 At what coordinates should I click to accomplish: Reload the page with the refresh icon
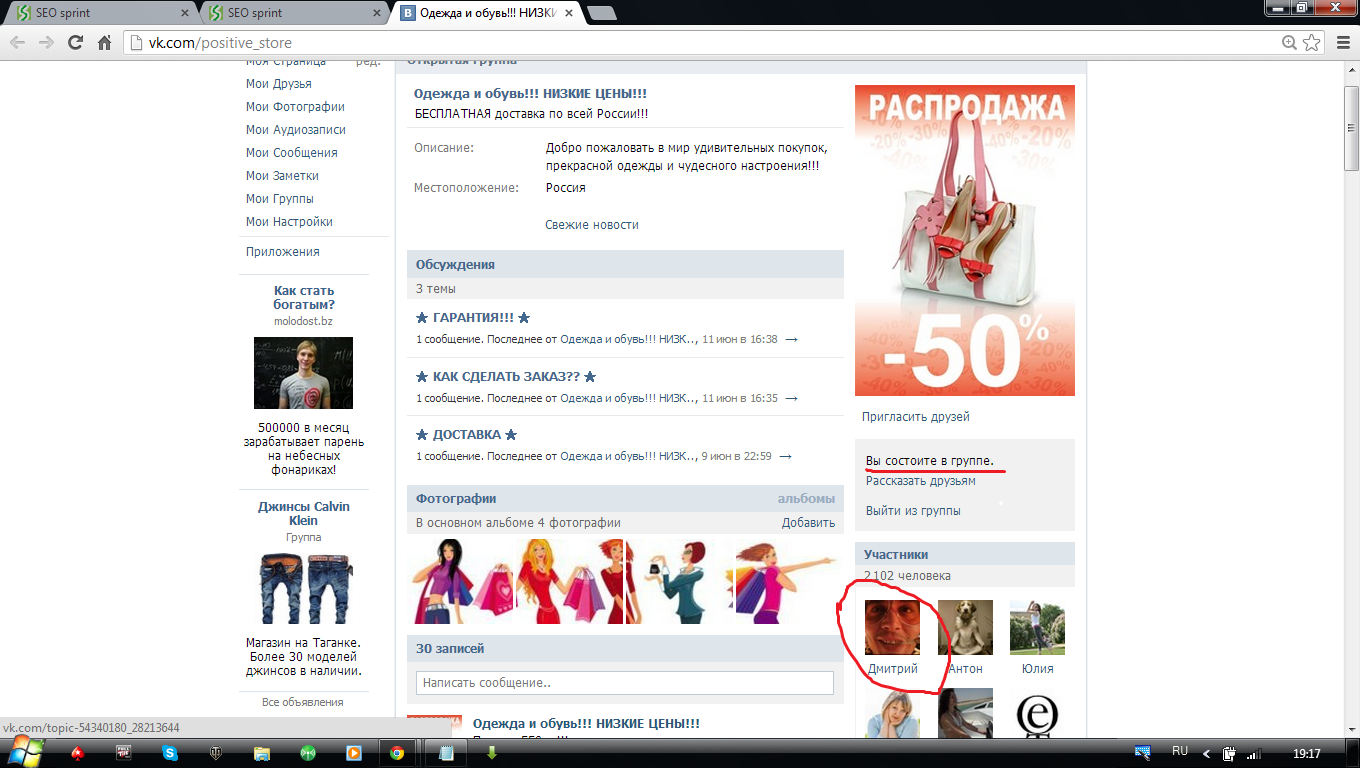pos(75,43)
